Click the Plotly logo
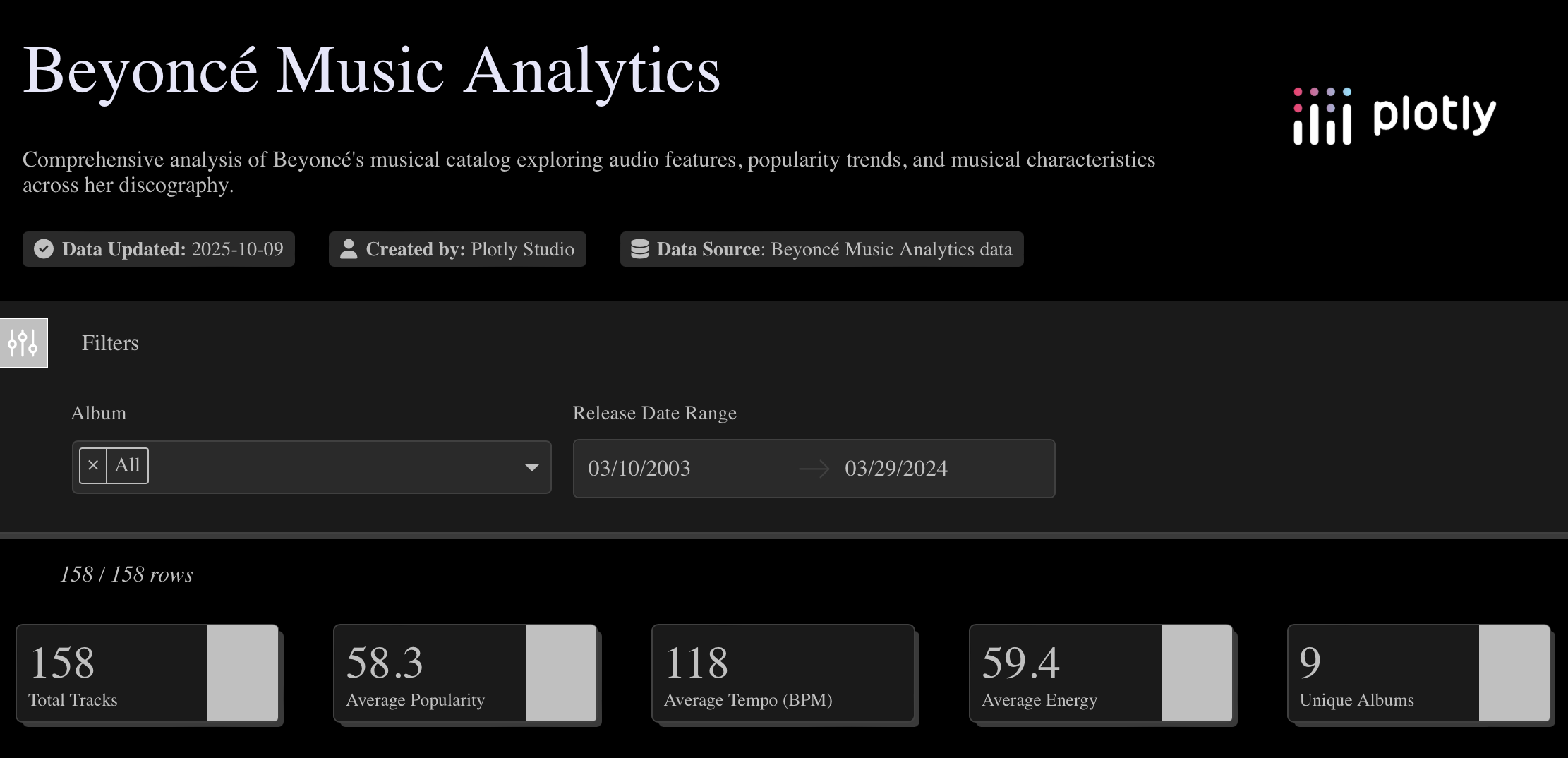This screenshot has width=1568, height=758. [1394, 115]
